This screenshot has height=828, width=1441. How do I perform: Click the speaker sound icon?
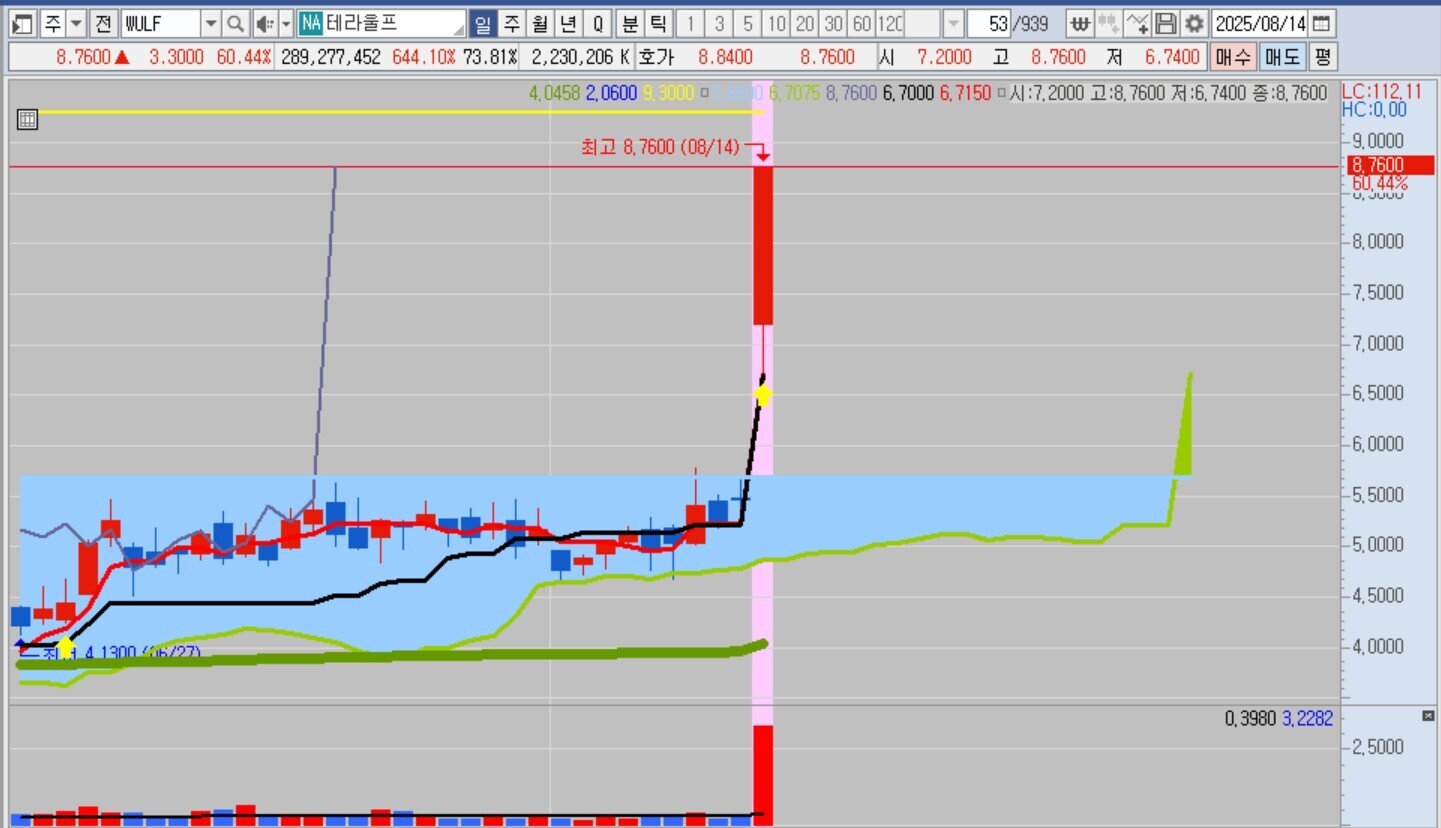tap(264, 23)
